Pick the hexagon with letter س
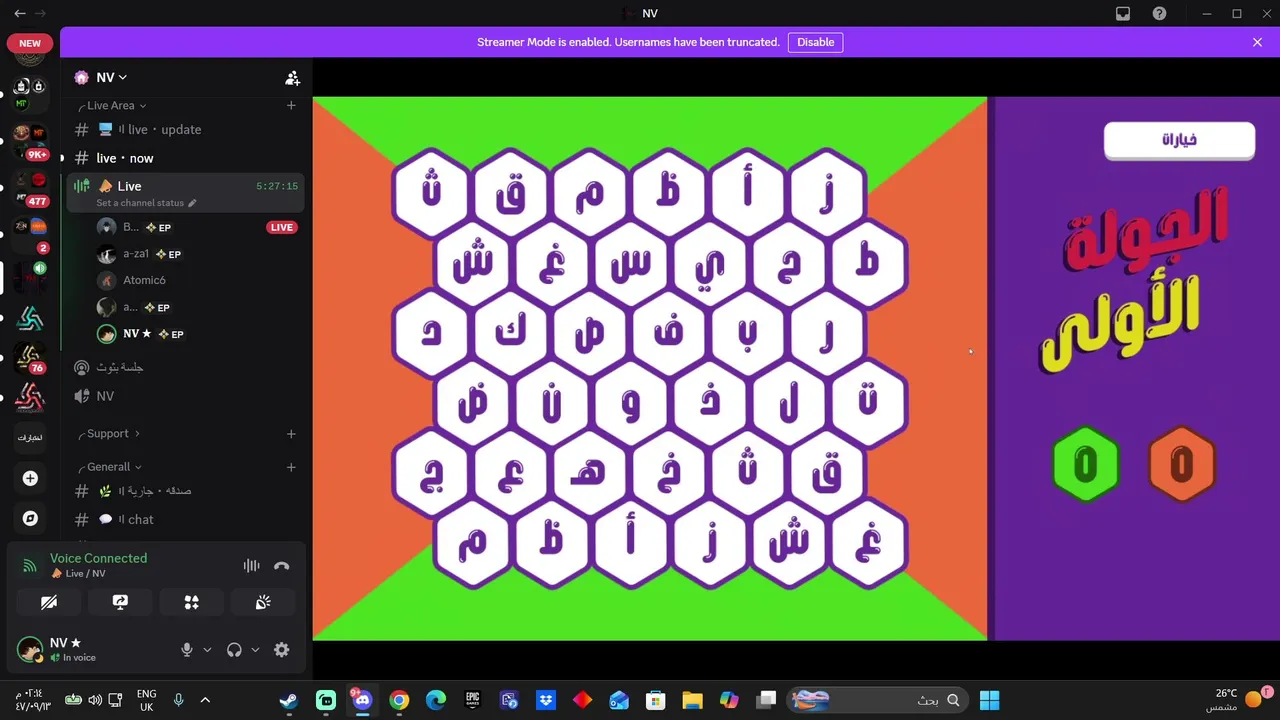The height and width of the screenshot is (720, 1280). (x=630, y=264)
